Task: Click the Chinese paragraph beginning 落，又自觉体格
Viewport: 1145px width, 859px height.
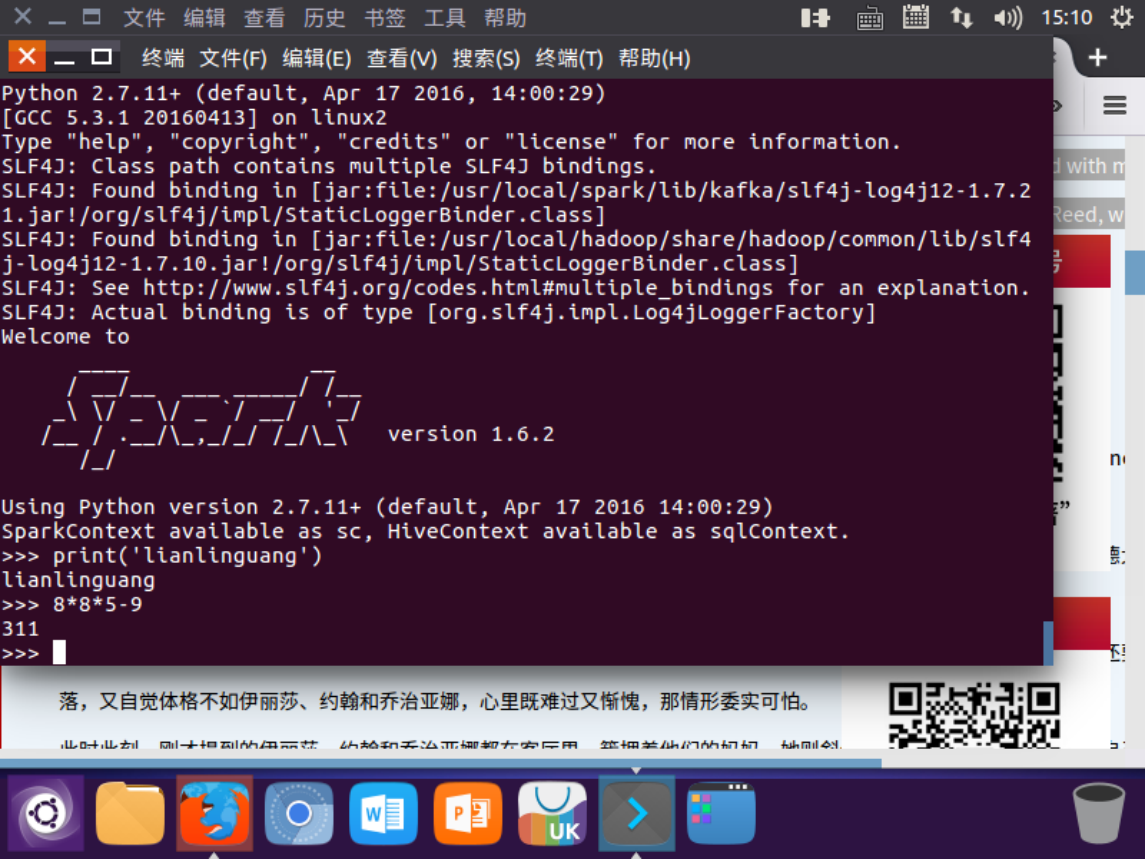Action: [435, 701]
